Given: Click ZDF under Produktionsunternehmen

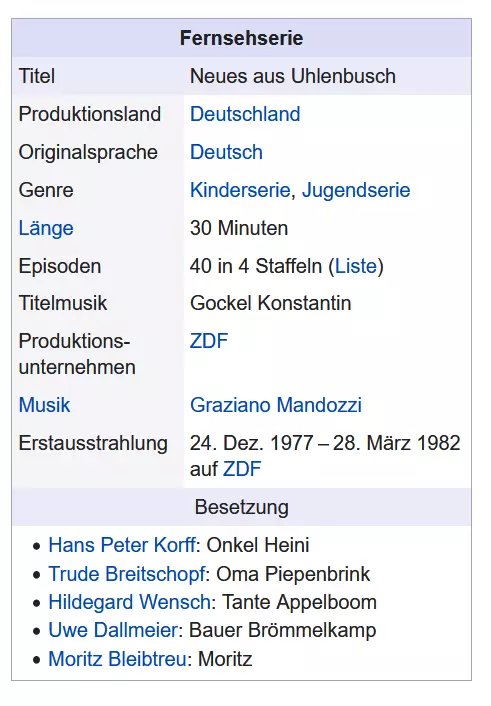Looking at the screenshot, I should [209, 341].
